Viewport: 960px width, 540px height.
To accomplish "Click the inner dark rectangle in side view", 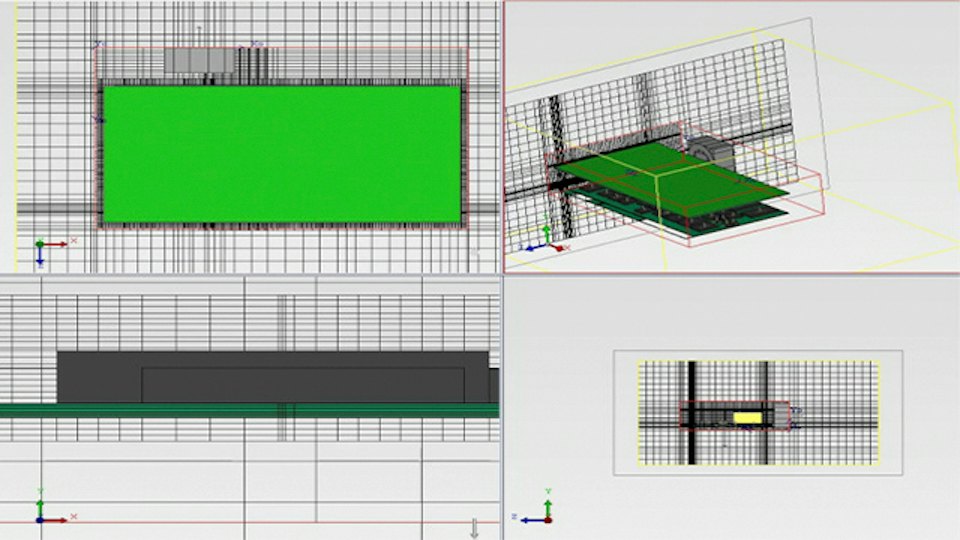I will 303,385.
